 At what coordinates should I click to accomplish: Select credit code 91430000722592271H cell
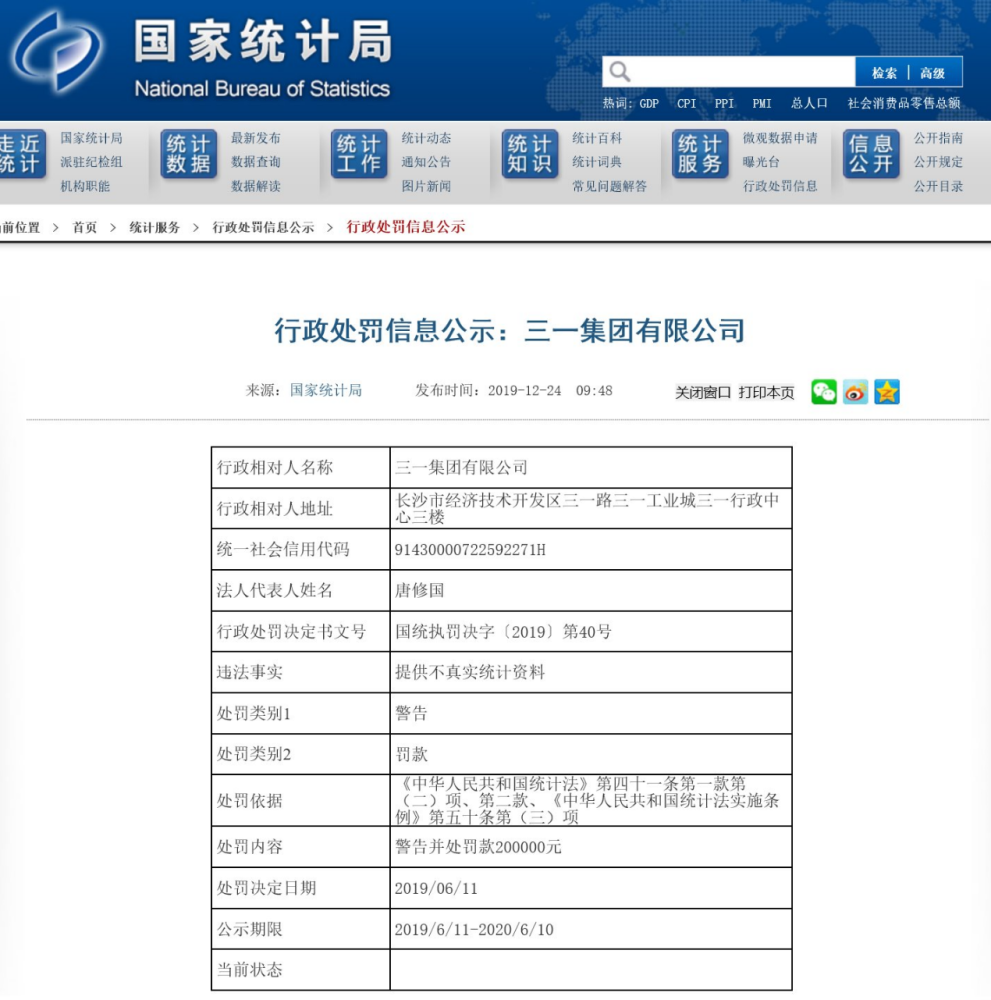coord(591,550)
